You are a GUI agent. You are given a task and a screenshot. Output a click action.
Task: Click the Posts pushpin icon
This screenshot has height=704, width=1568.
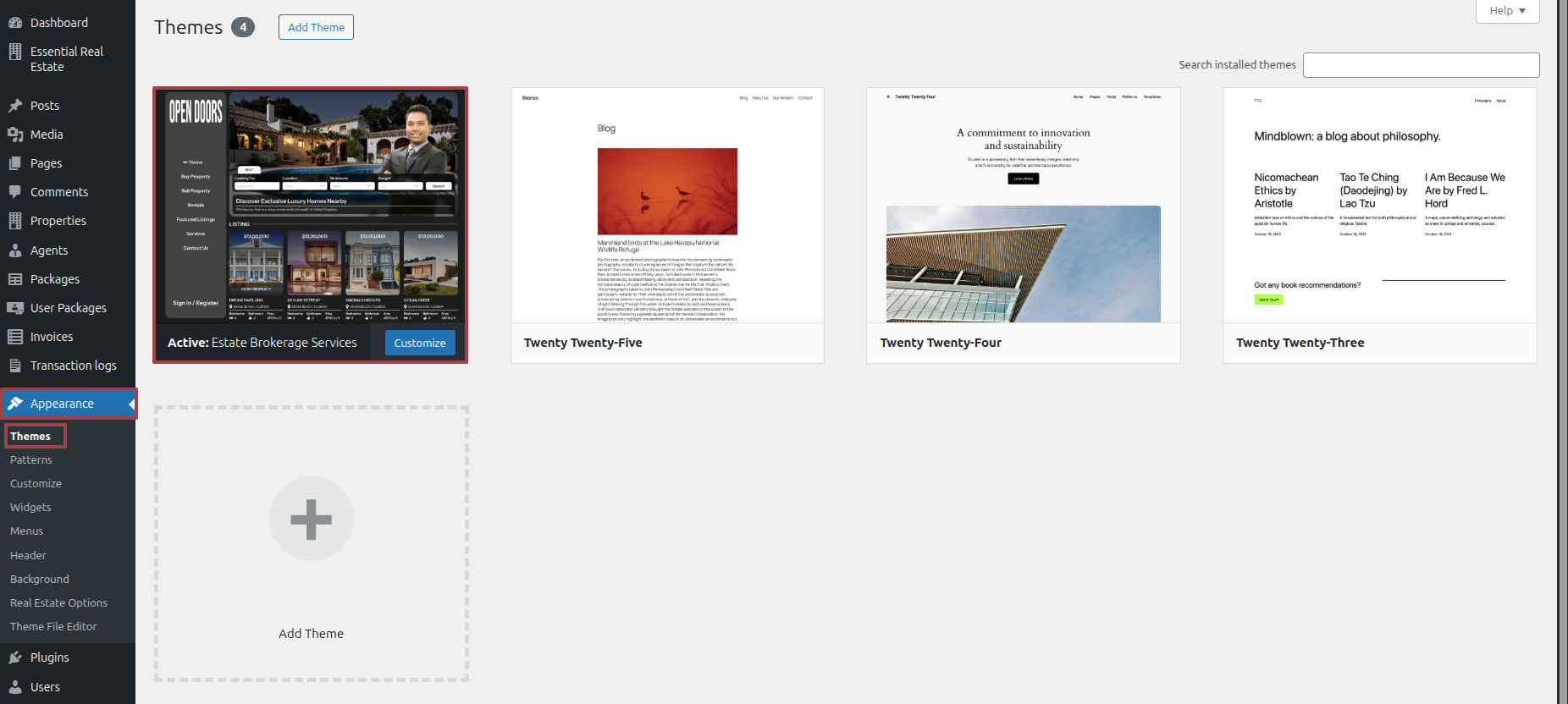point(15,106)
